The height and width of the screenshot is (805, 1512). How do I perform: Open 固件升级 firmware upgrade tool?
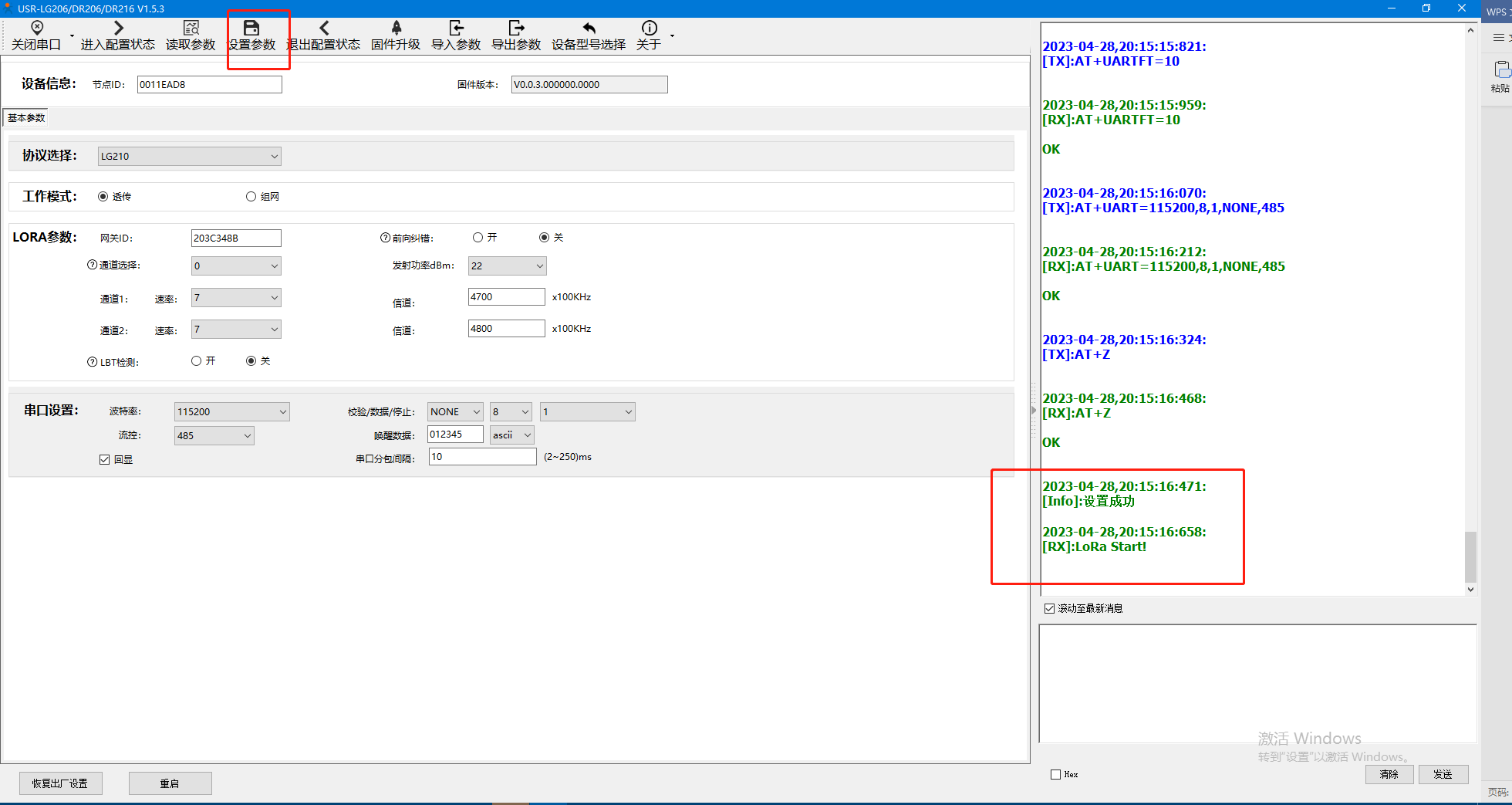[396, 29]
